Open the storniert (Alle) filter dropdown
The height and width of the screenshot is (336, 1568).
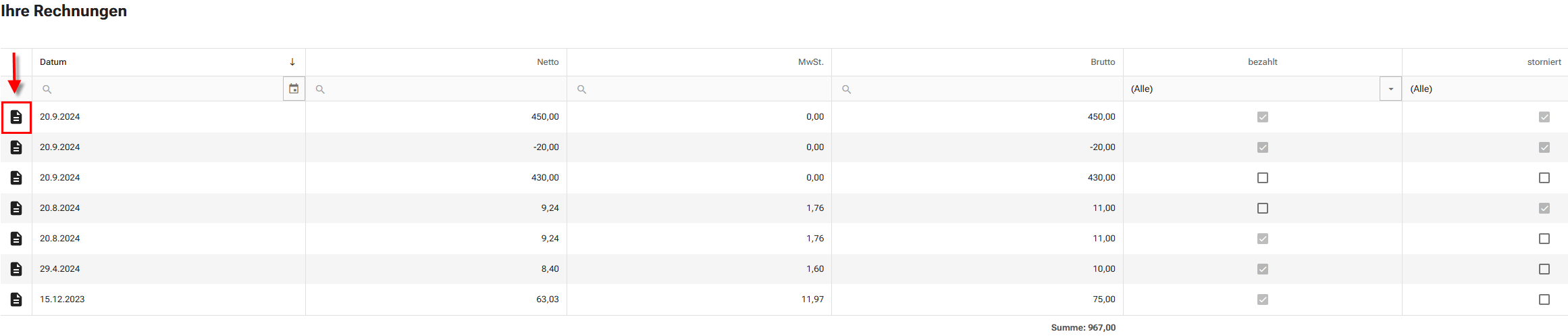pyautogui.click(x=1486, y=89)
